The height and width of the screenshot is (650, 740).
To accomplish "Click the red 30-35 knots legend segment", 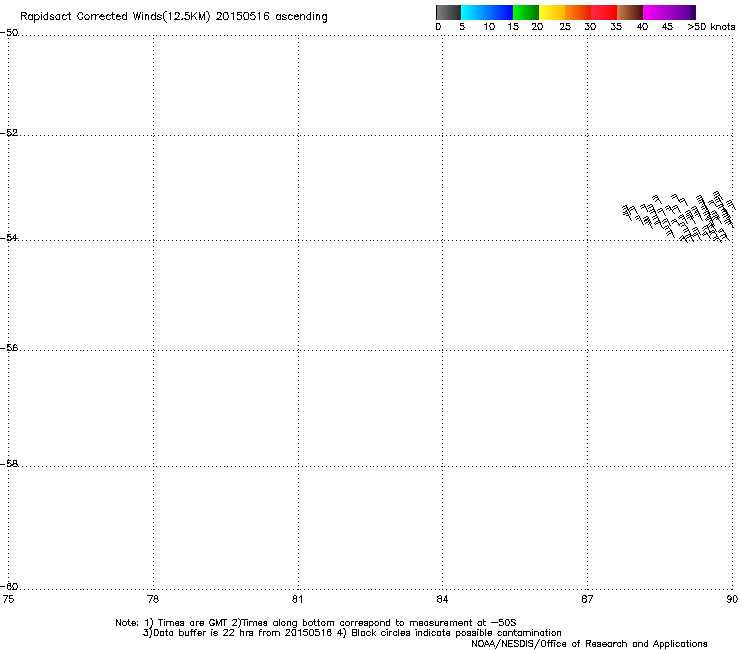I will [x=604, y=12].
